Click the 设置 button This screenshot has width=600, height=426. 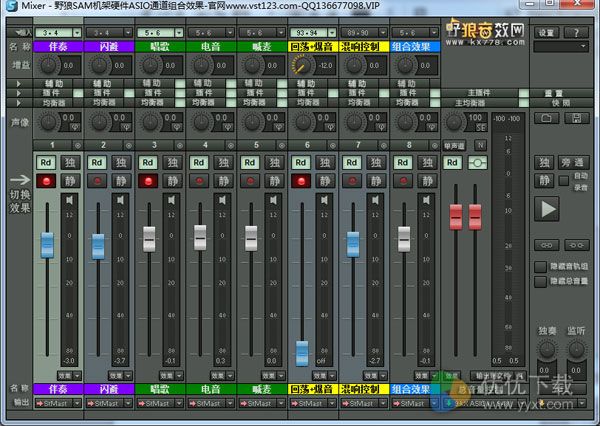click(546, 33)
